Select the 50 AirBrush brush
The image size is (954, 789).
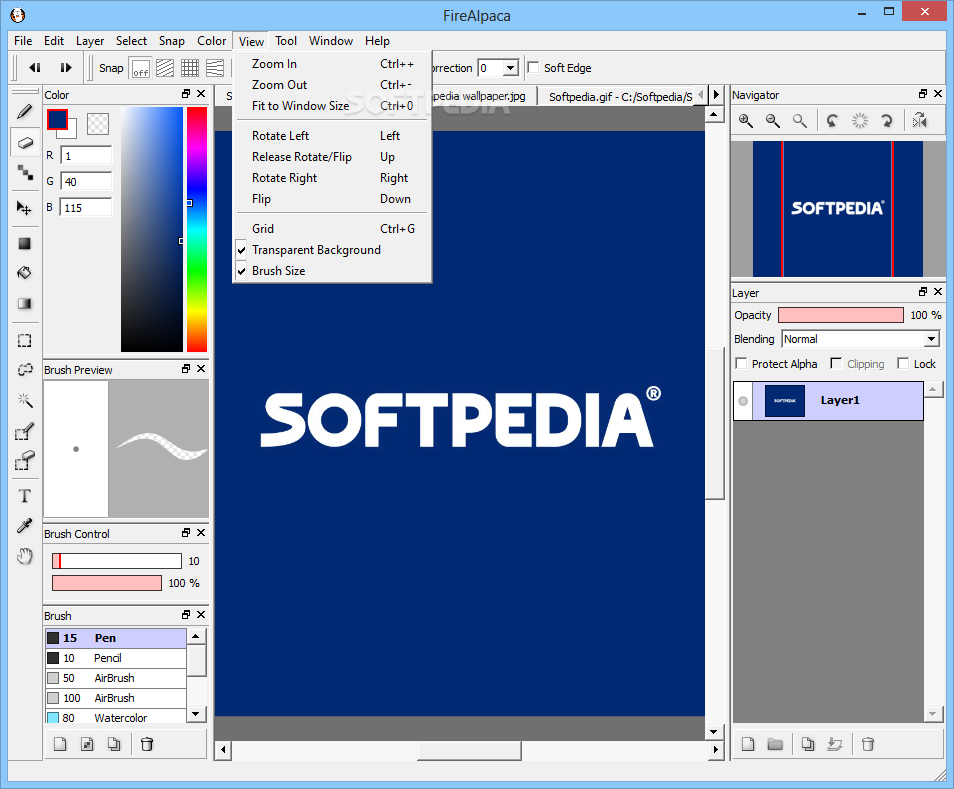click(x=116, y=678)
